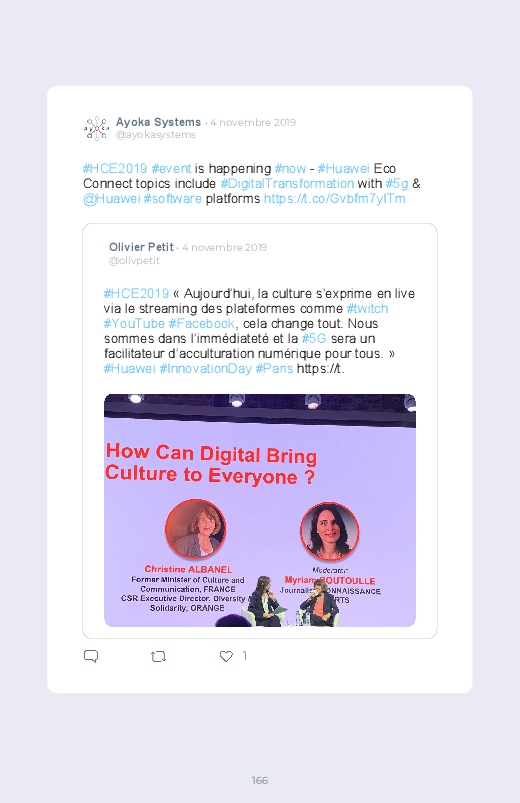Viewport: 520px width, 803px height.
Task: Like the tweet with heart icon
Action: click(226, 656)
